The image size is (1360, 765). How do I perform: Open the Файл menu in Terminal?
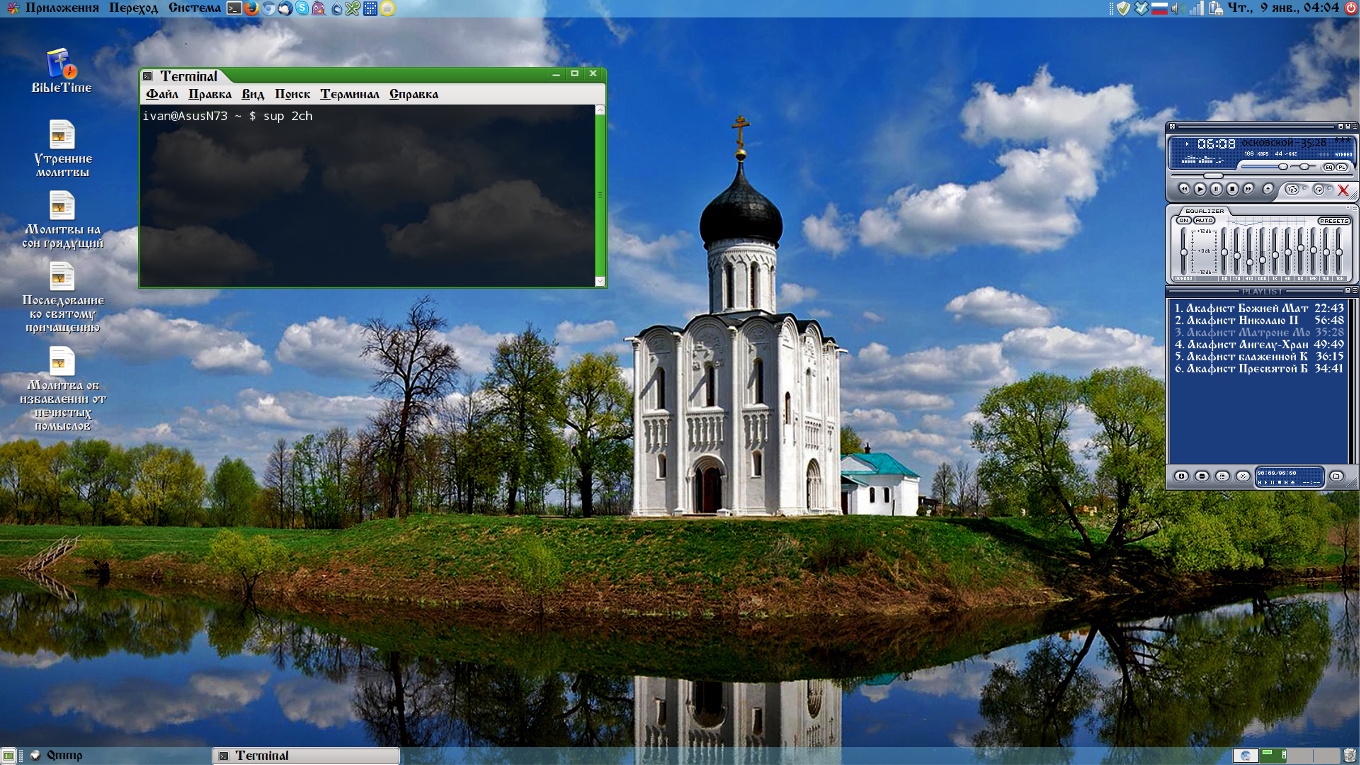coord(162,94)
